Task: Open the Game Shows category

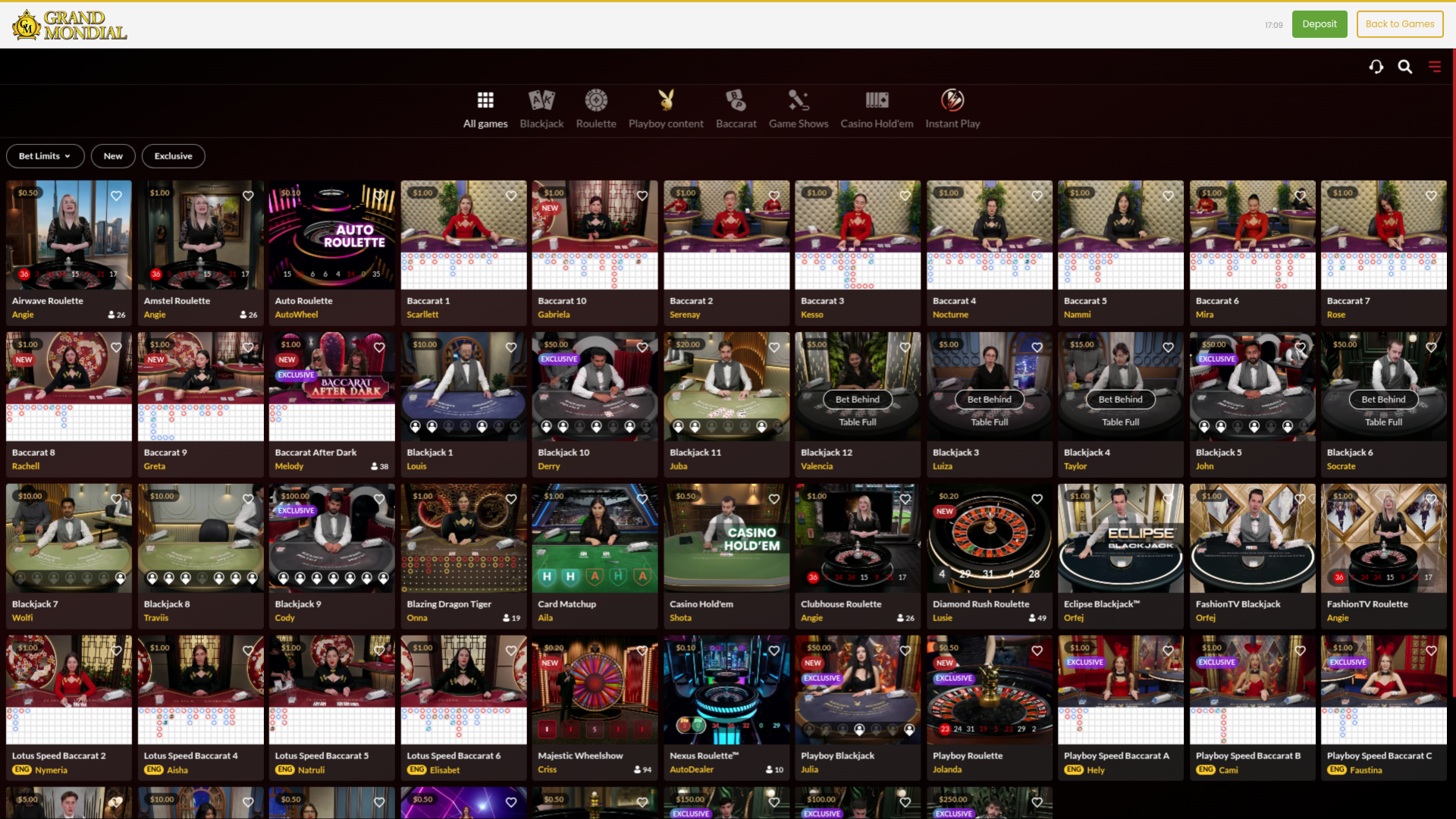Action: [799, 108]
